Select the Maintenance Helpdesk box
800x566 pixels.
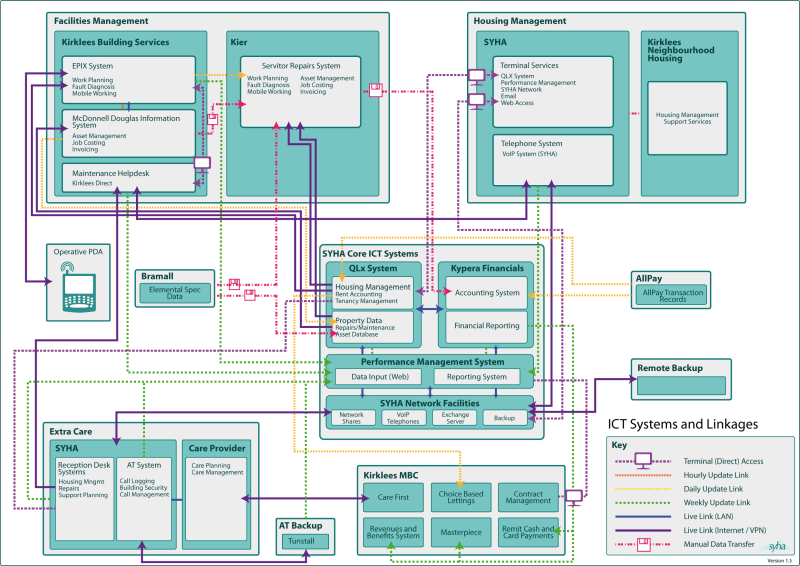129,178
